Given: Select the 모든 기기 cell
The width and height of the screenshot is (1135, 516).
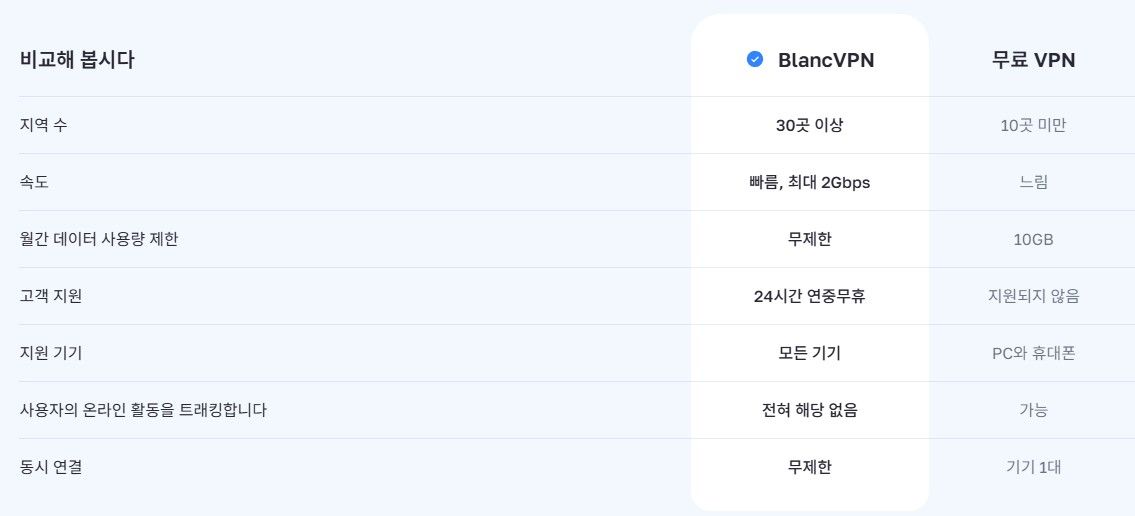Looking at the screenshot, I should point(809,353).
